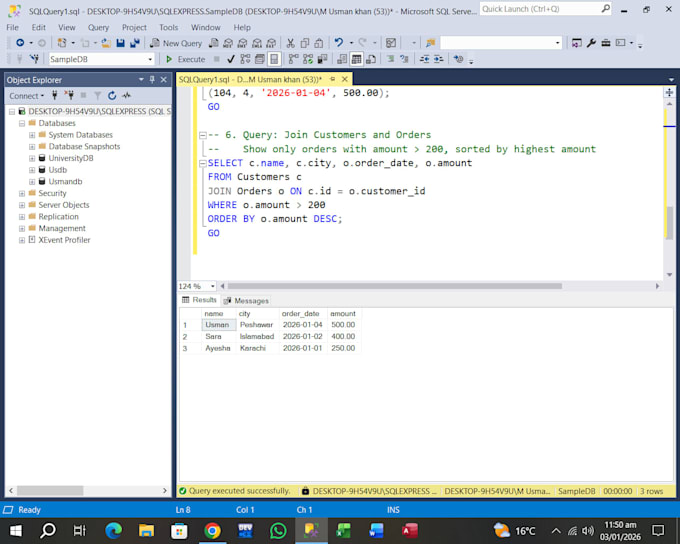Open the Query menu
Viewport: 680px width, 544px height.
(x=98, y=27)
